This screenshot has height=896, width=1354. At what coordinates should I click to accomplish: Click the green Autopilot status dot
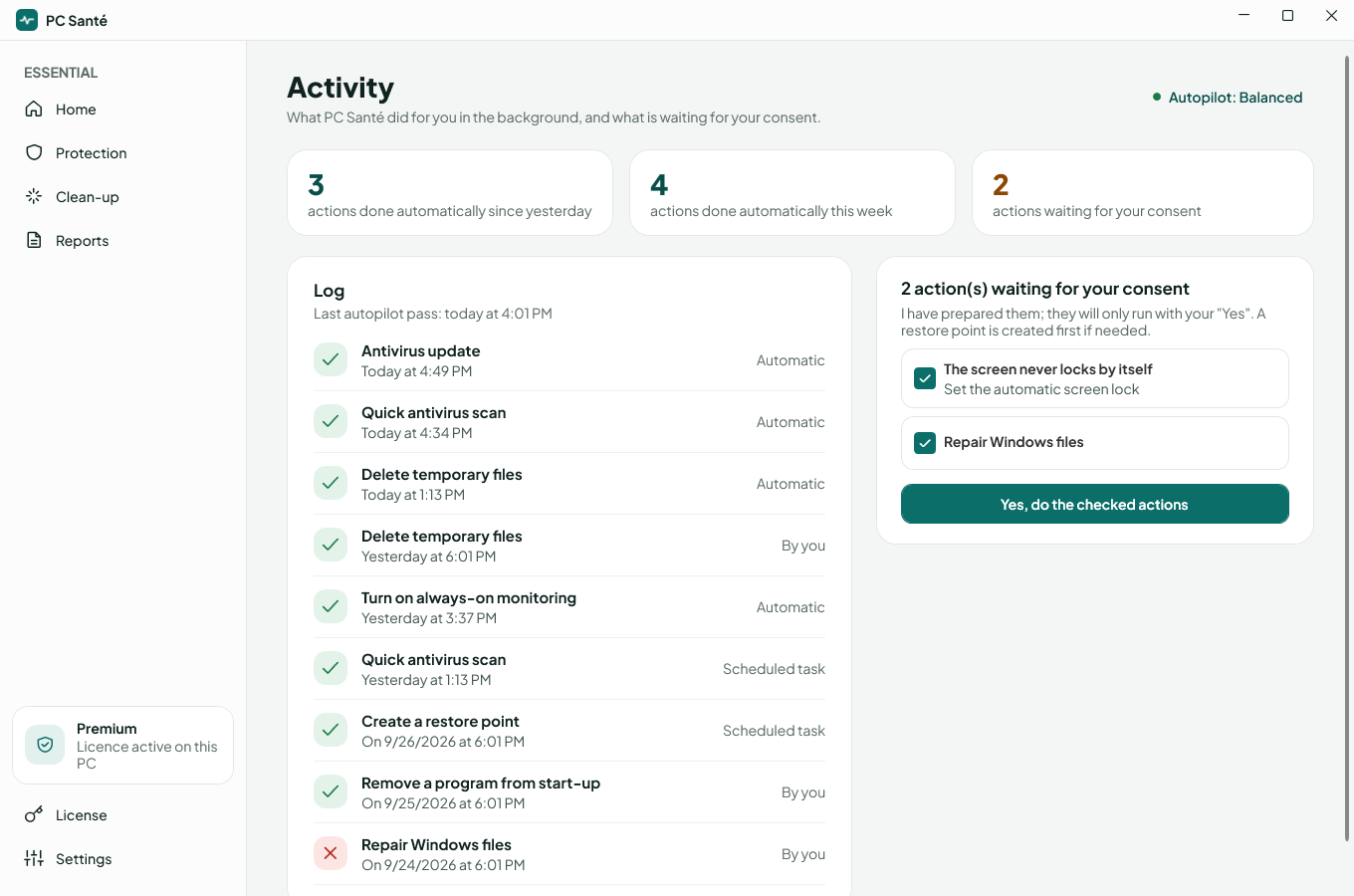1157,97
